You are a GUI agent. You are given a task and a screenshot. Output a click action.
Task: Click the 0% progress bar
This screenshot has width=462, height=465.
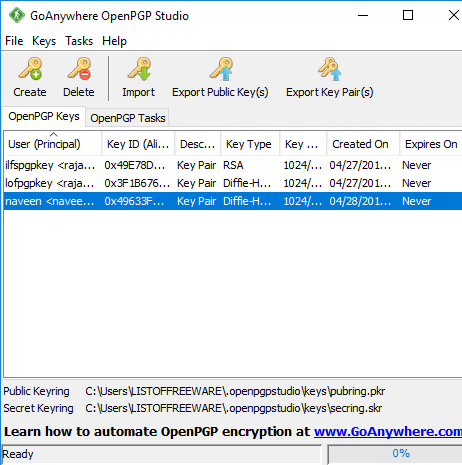[395, 453]
